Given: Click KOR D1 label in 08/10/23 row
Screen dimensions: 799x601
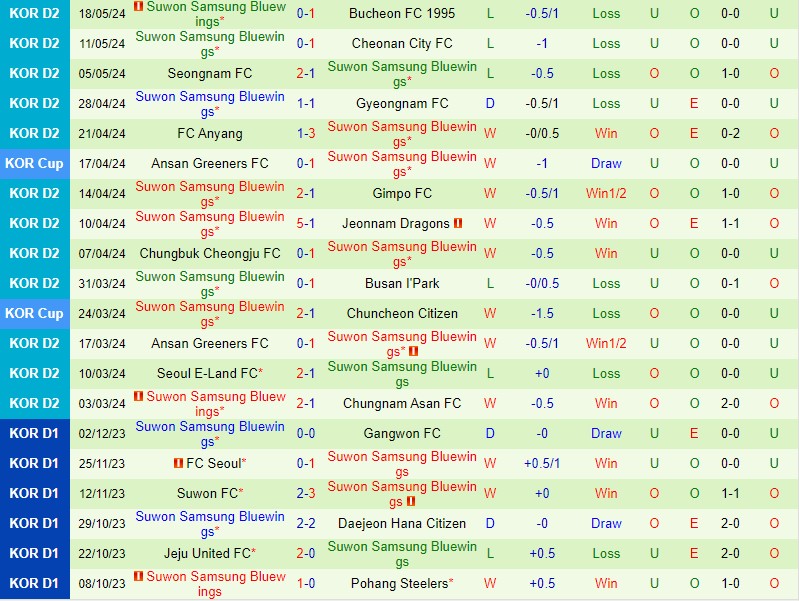Looking at the screenshot, I should click(x=34, y=583).
